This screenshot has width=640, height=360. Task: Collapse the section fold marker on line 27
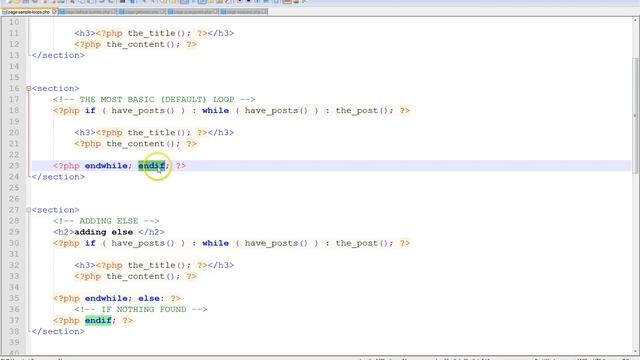click(28, 210)
